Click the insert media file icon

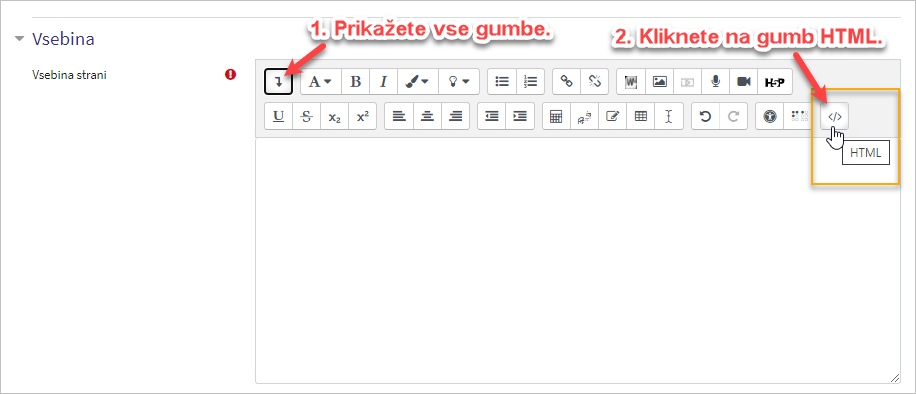point(688,81)
